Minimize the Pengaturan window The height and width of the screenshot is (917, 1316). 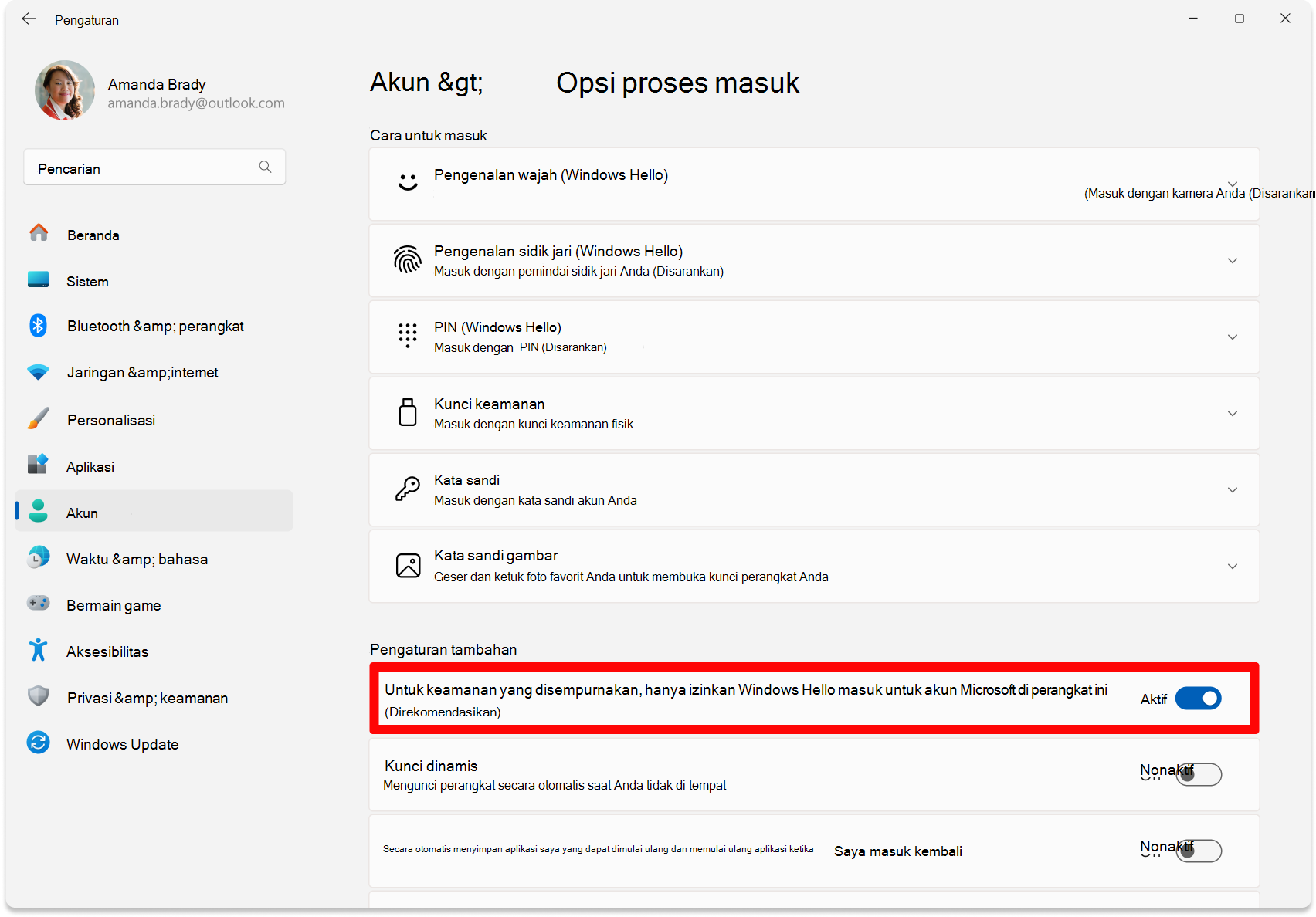pos(1193,19)
